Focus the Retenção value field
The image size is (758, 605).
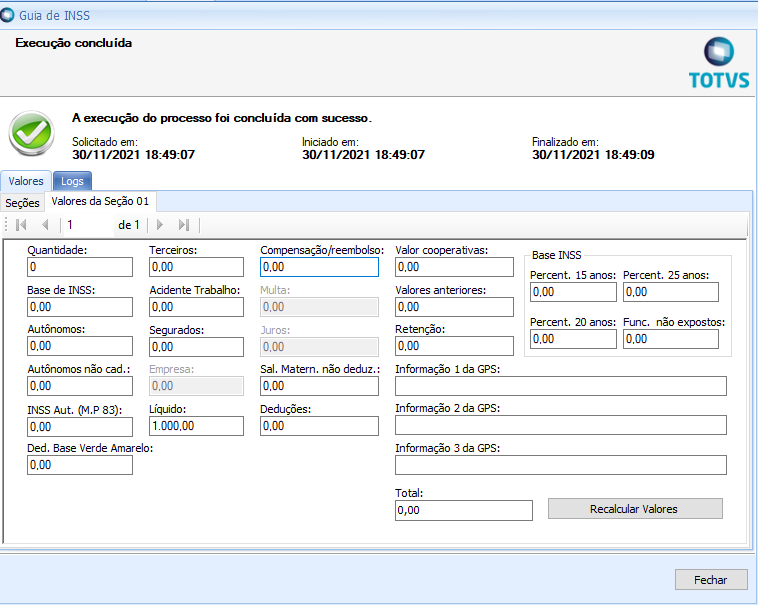454,346
